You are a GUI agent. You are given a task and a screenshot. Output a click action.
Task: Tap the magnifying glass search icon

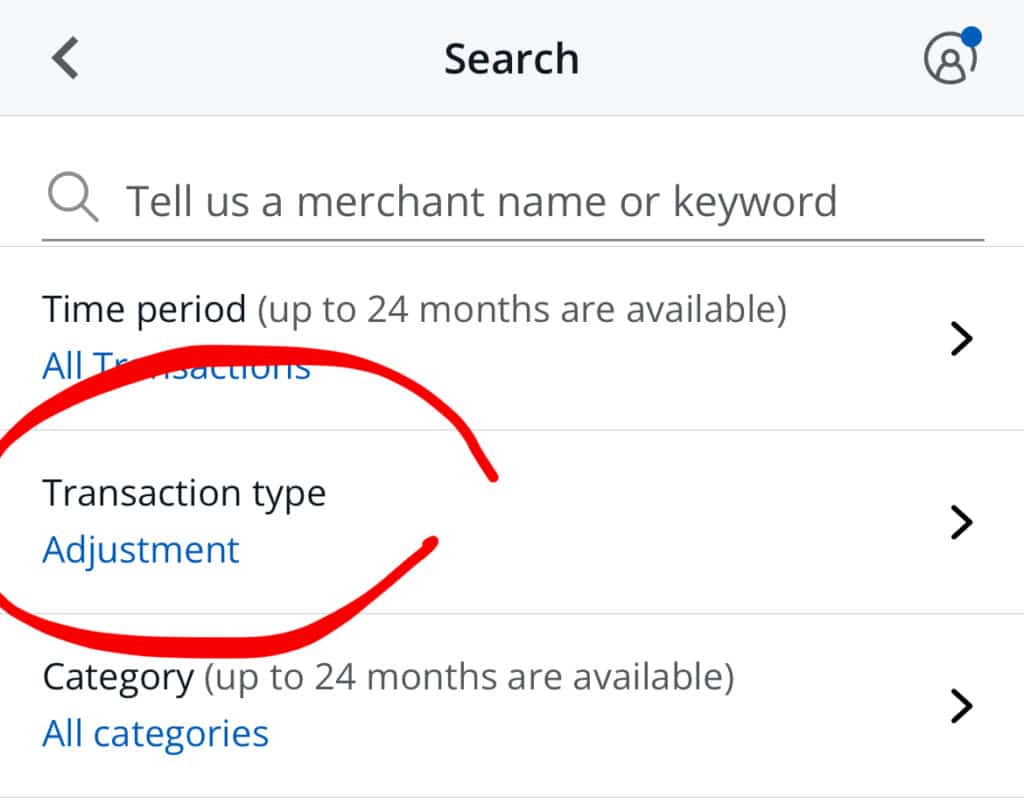(73, 197)
